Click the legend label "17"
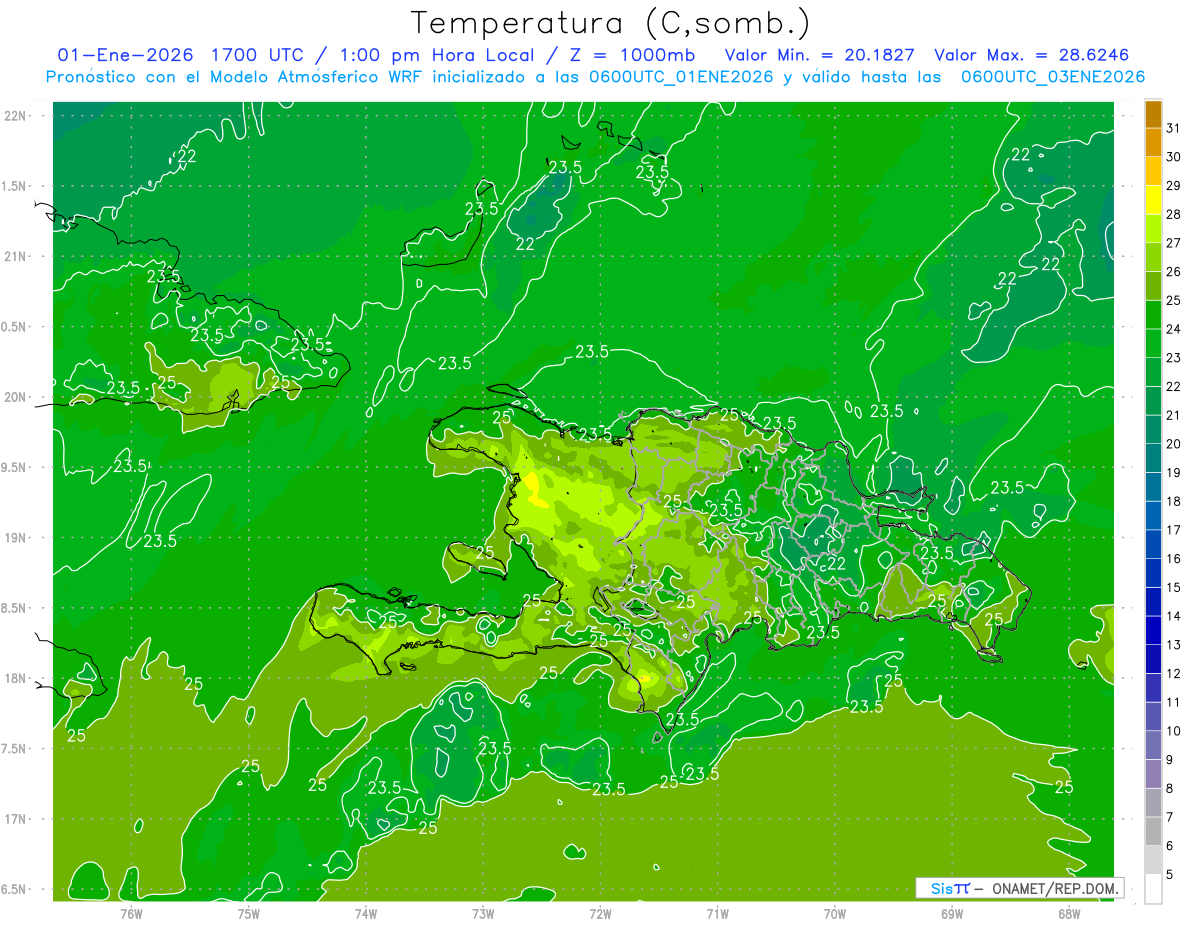This screenshot has height=927, width=1200. pyautogui.click(x=1173, y=530)
